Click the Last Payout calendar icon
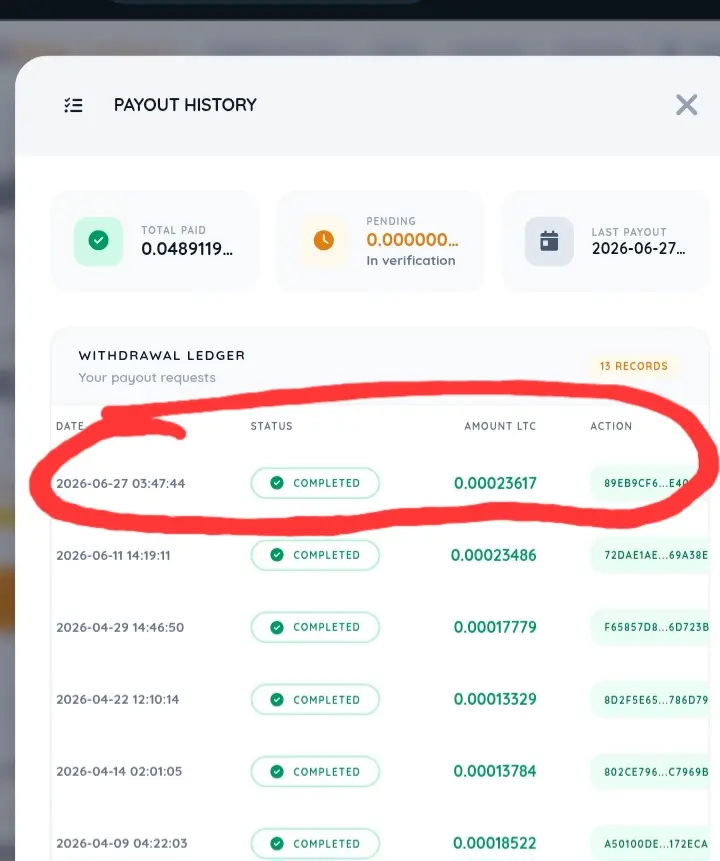This screenshot has height=861, width=720. point(549,241)
